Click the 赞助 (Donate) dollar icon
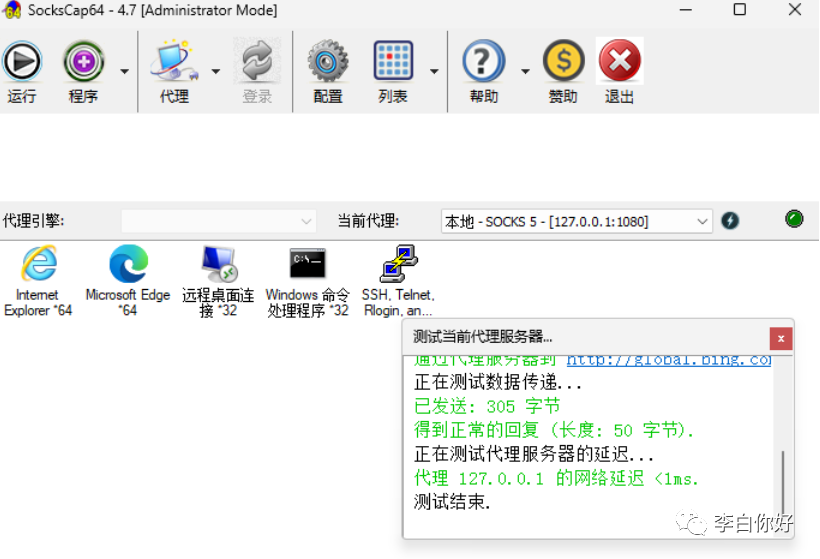The height and width of the screenshot is (559, 820). point(563,61)
